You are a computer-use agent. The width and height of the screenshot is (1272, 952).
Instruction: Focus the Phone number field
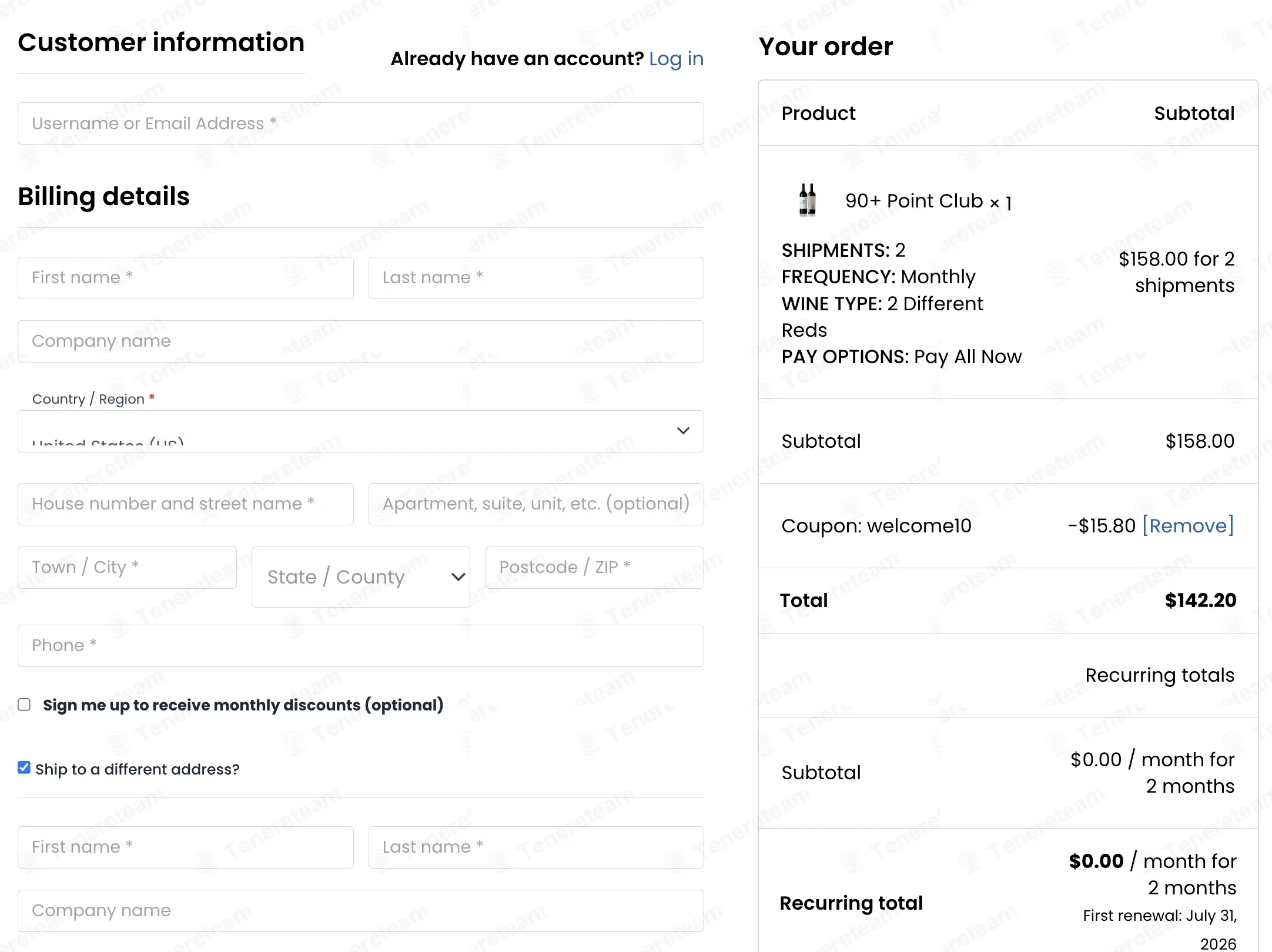[x=360, y=645]
